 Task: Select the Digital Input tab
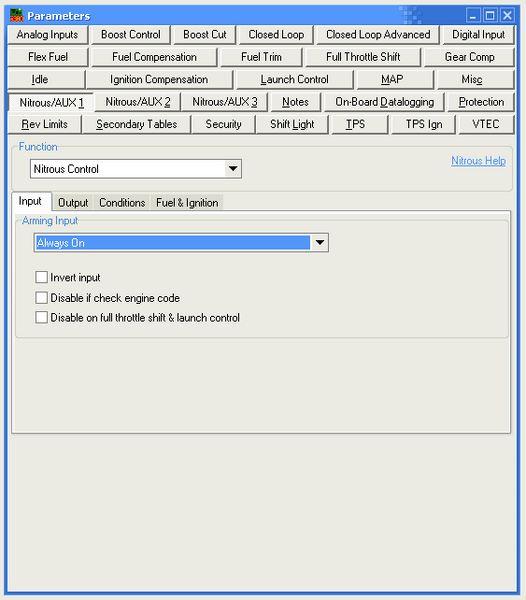[478, 35]
